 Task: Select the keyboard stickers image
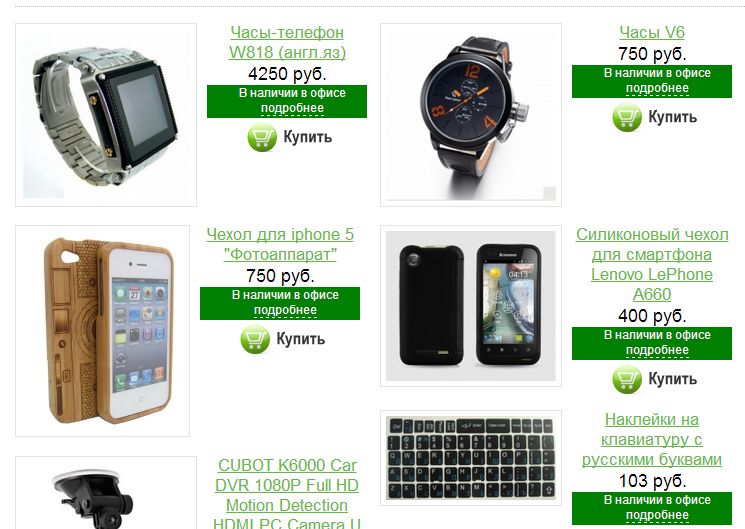pos(471,458)
